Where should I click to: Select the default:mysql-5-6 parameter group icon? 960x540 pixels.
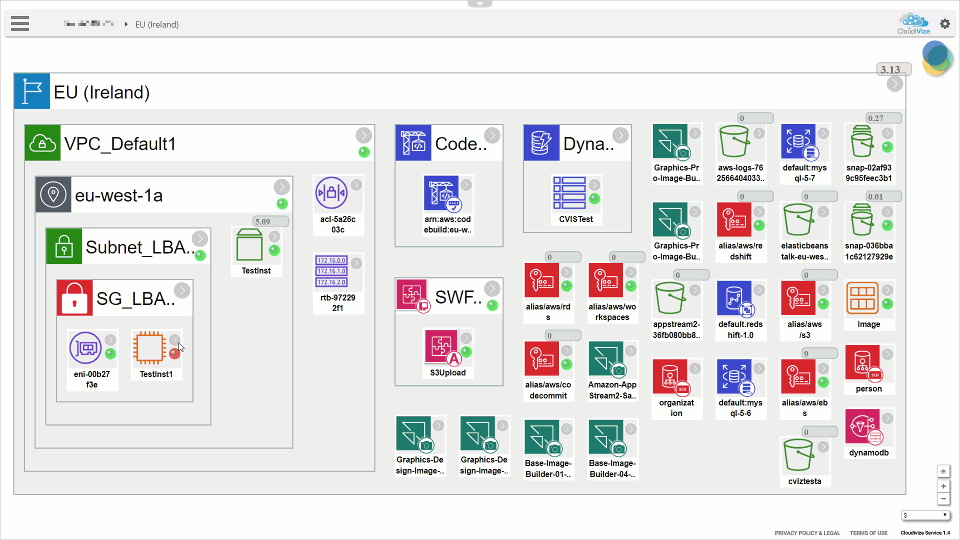[734, 377]
